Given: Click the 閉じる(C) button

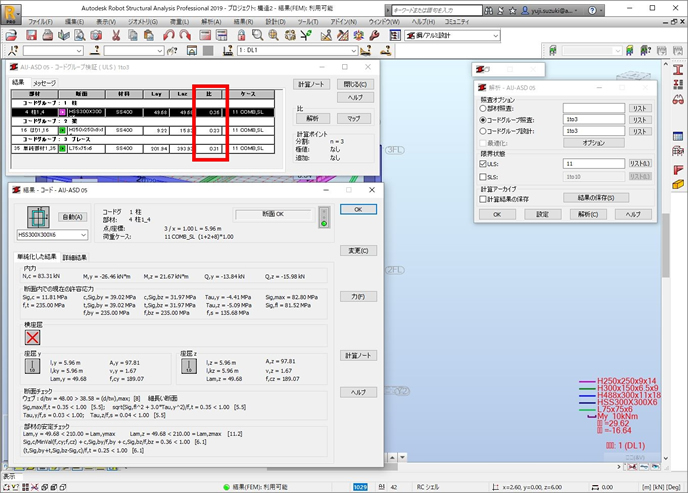Looking at the screenshot, I should click(355, 84).
